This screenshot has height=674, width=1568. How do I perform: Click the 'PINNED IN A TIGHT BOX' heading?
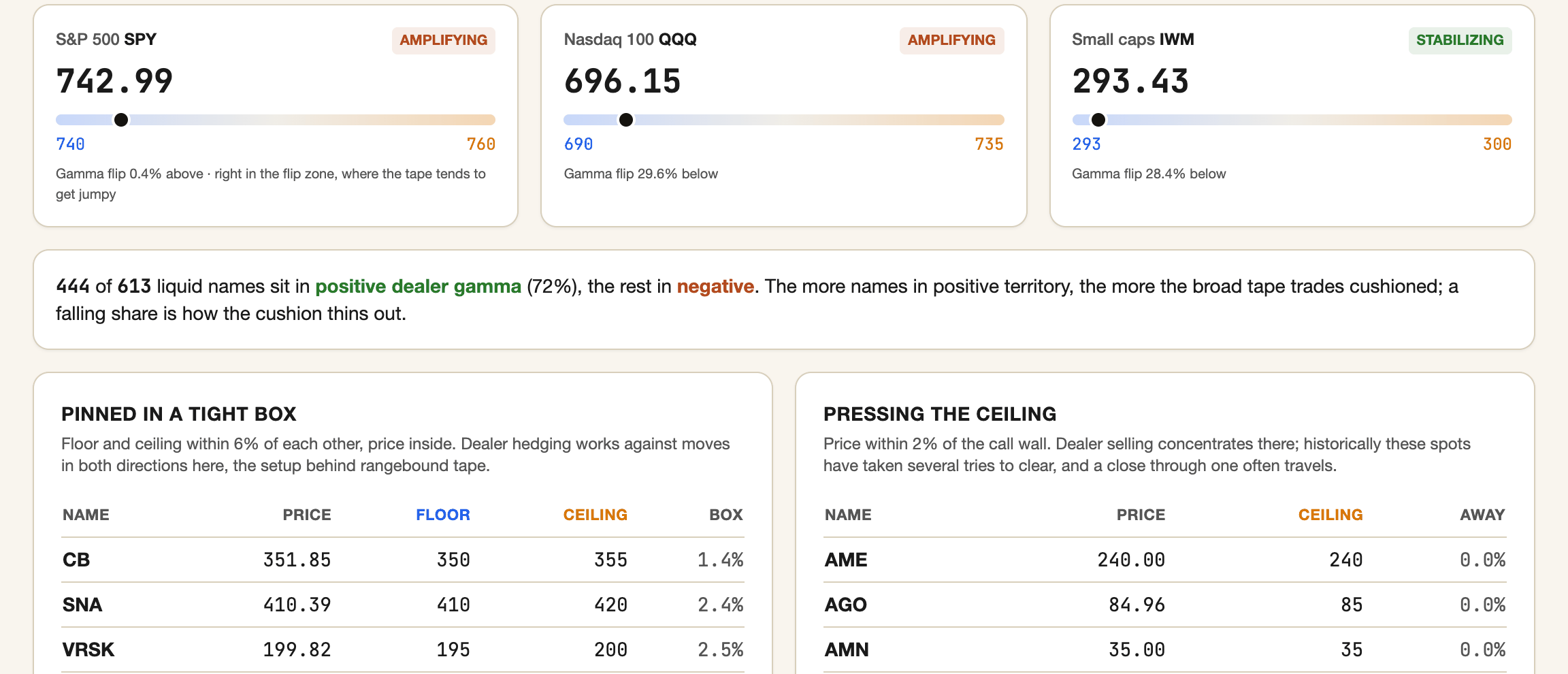[179, 414]
